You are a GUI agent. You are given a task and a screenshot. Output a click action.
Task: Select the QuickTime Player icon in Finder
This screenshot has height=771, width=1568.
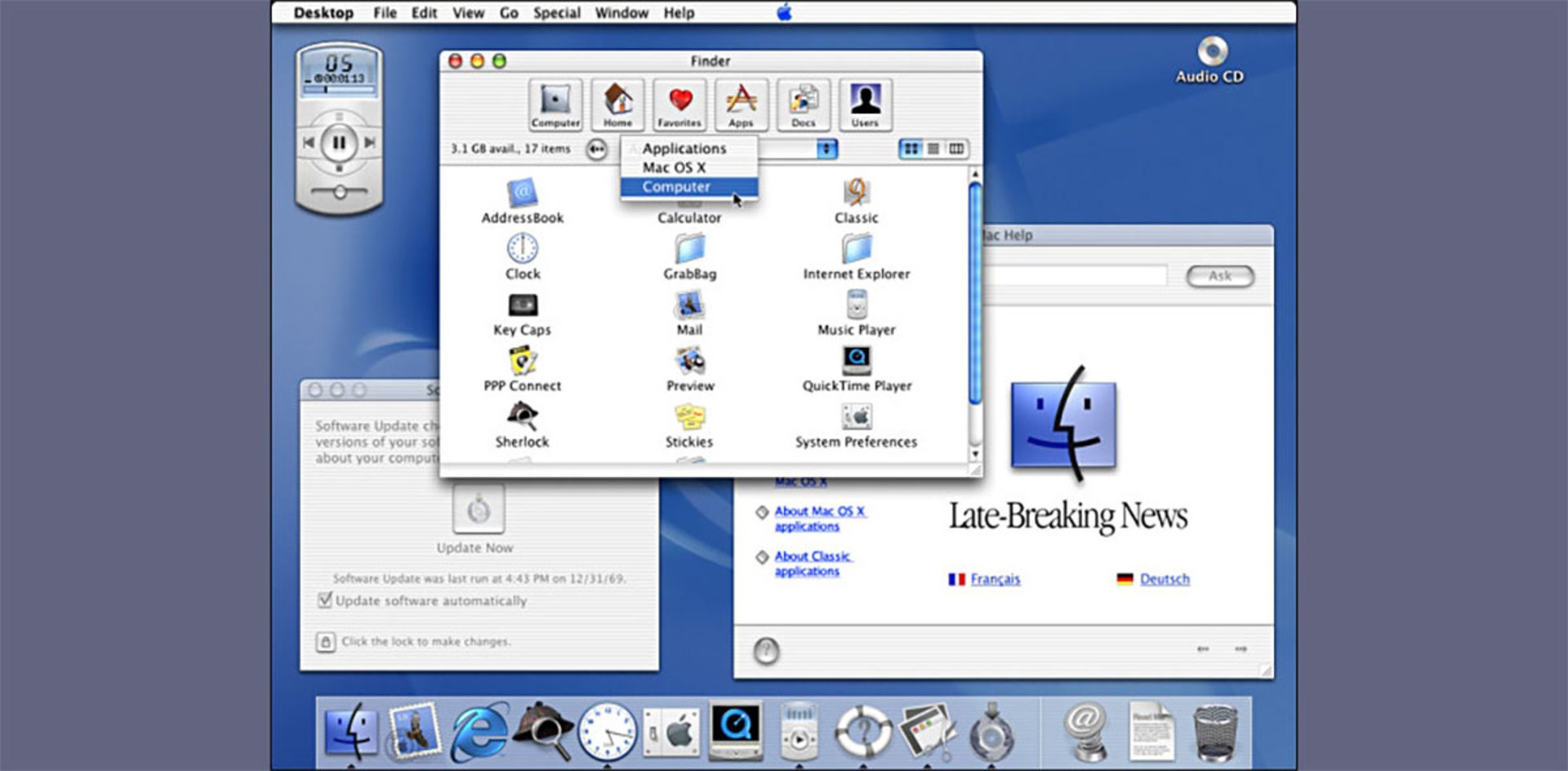(857, 360)
